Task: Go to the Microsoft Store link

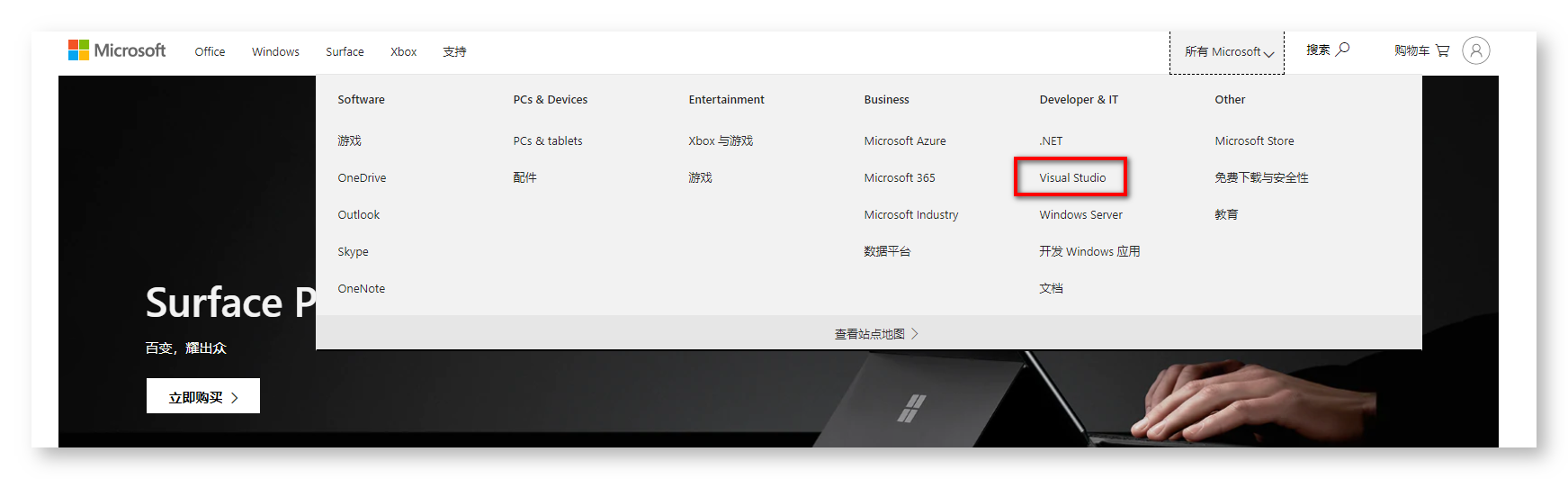Action: (x=1254, y=141)
